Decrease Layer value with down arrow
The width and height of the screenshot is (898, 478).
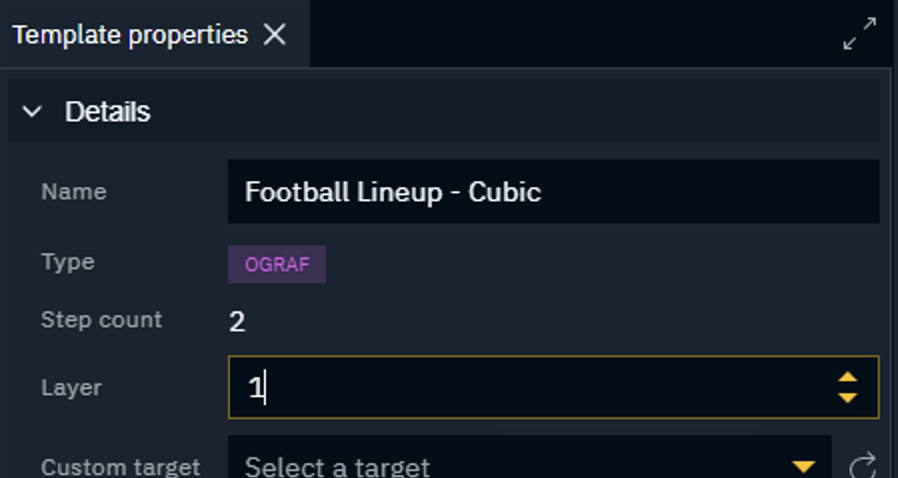848,398
